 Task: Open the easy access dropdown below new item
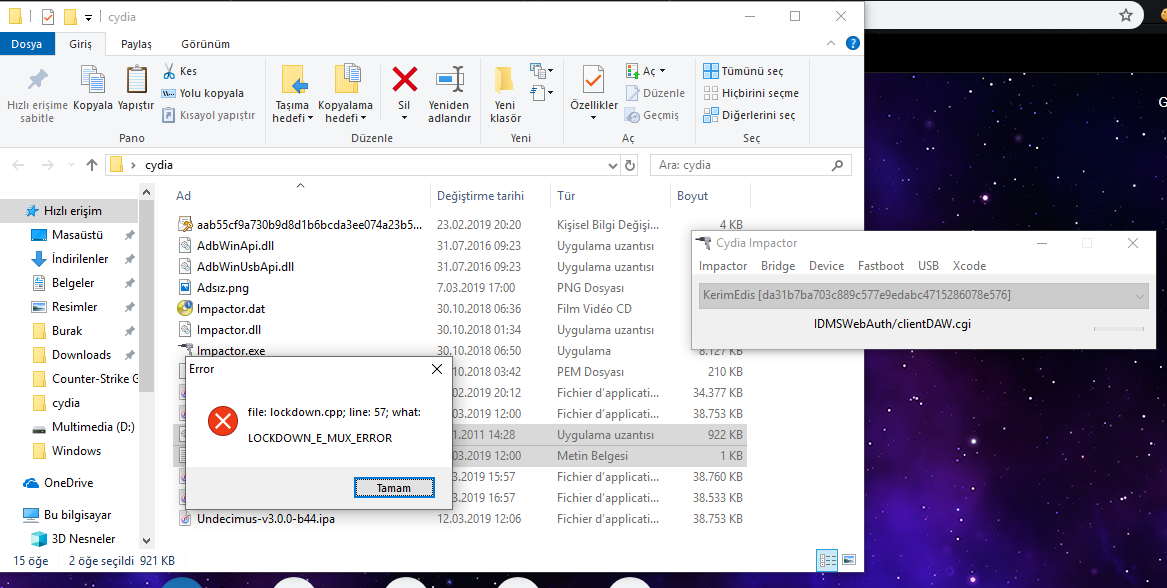(541, 93)
